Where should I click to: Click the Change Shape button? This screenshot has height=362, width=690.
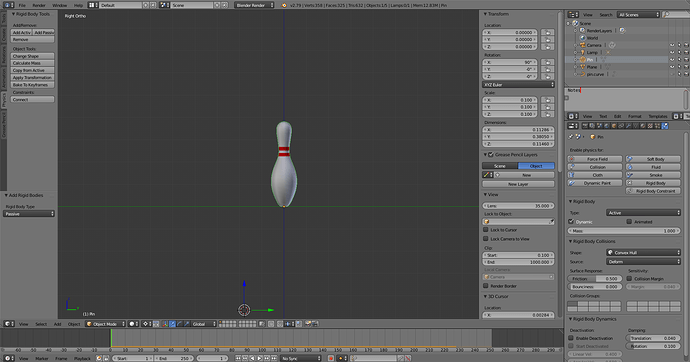click(x=33, y=56)
